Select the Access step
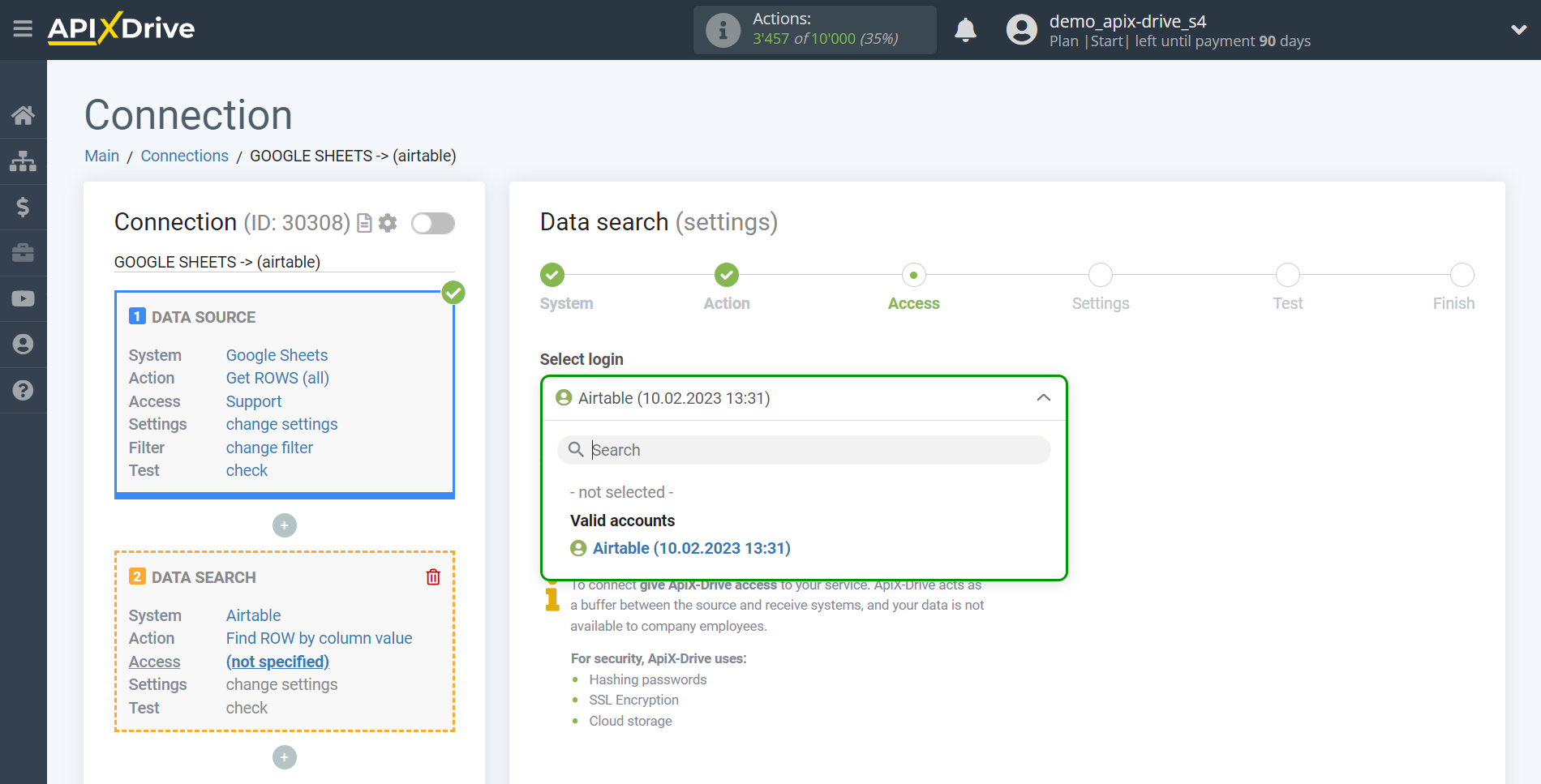This screenshot has width=1541, height=784. pos(914,276)
